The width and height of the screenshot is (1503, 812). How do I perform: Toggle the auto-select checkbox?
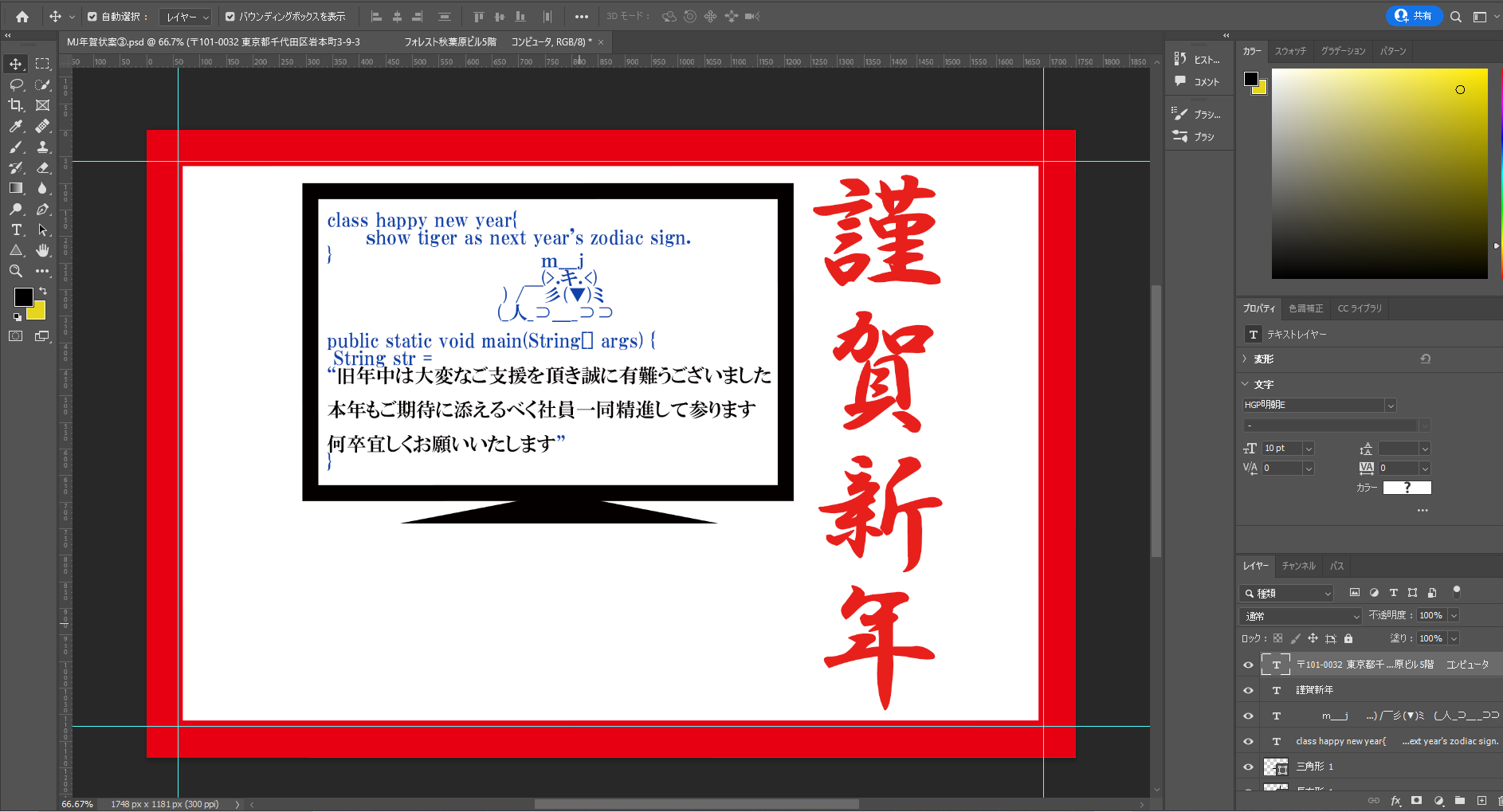click(92, 16)
